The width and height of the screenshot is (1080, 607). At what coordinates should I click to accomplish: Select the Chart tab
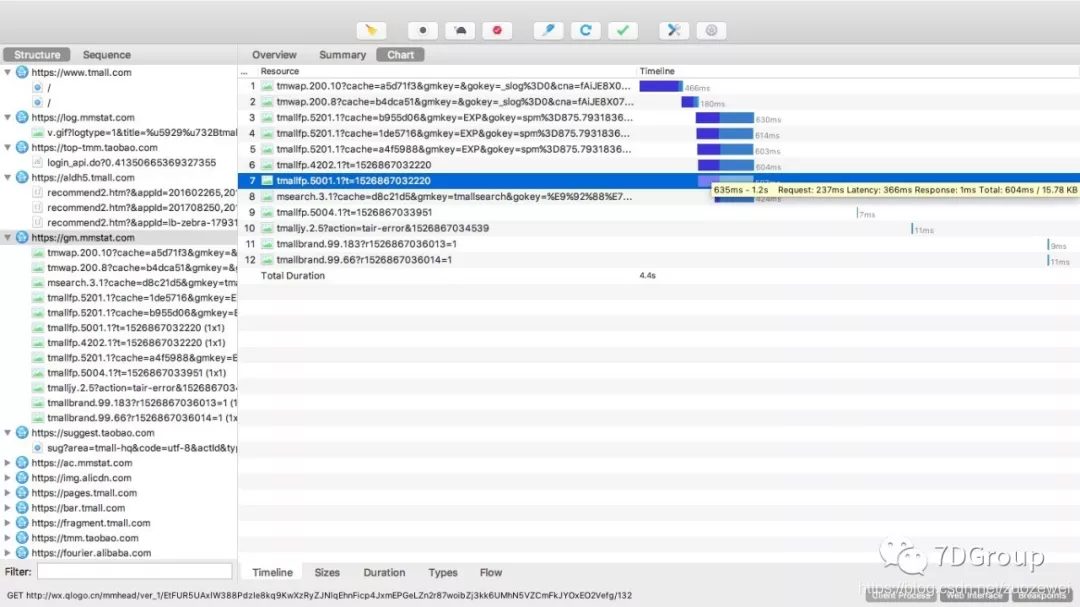coord(400,54)
